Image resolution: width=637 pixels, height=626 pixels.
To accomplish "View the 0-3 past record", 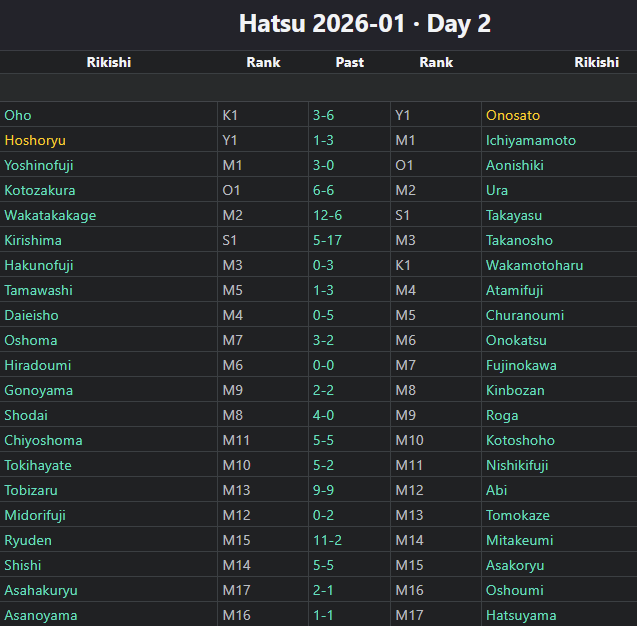I will click(x=323, y=265).
